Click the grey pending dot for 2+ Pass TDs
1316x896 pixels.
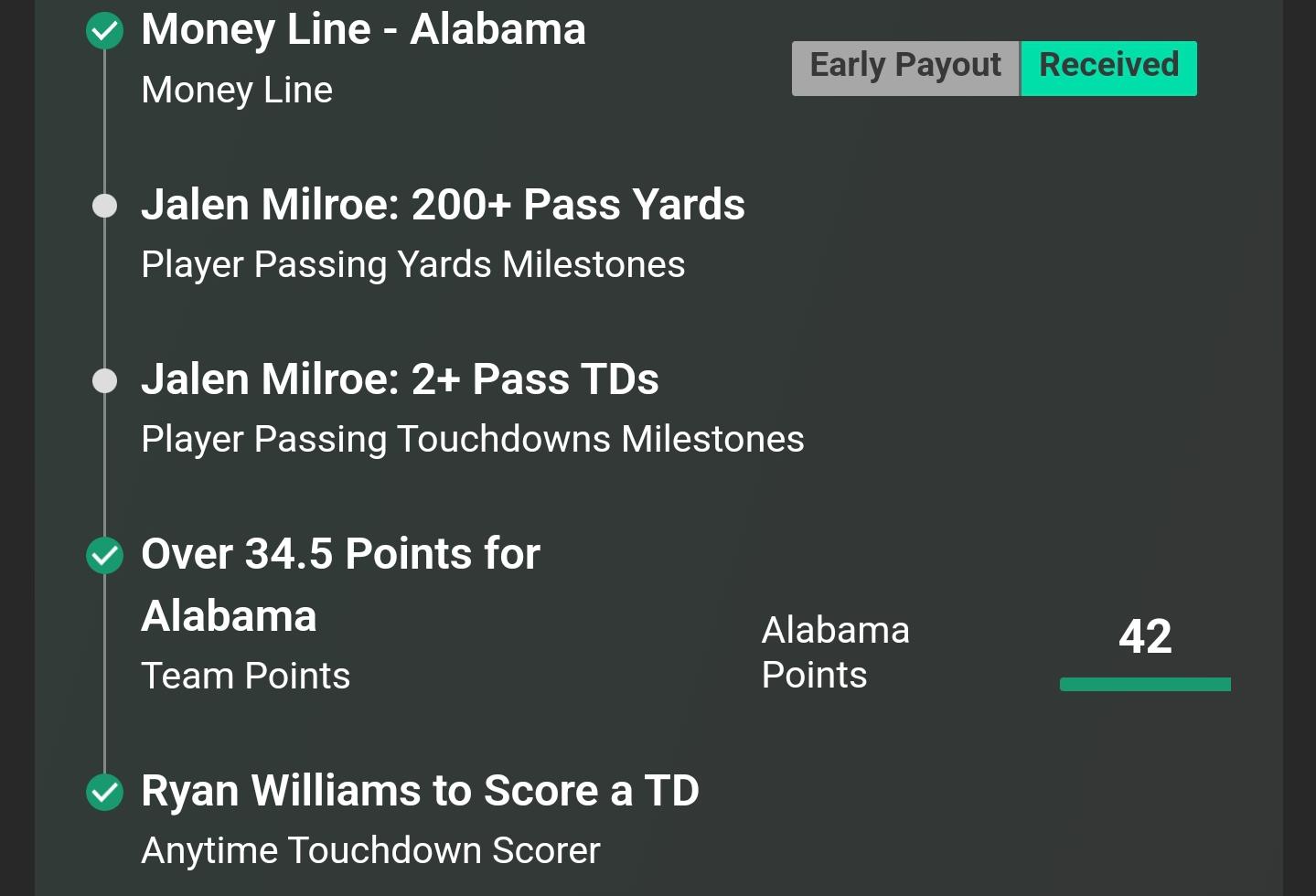pos(105,380)
